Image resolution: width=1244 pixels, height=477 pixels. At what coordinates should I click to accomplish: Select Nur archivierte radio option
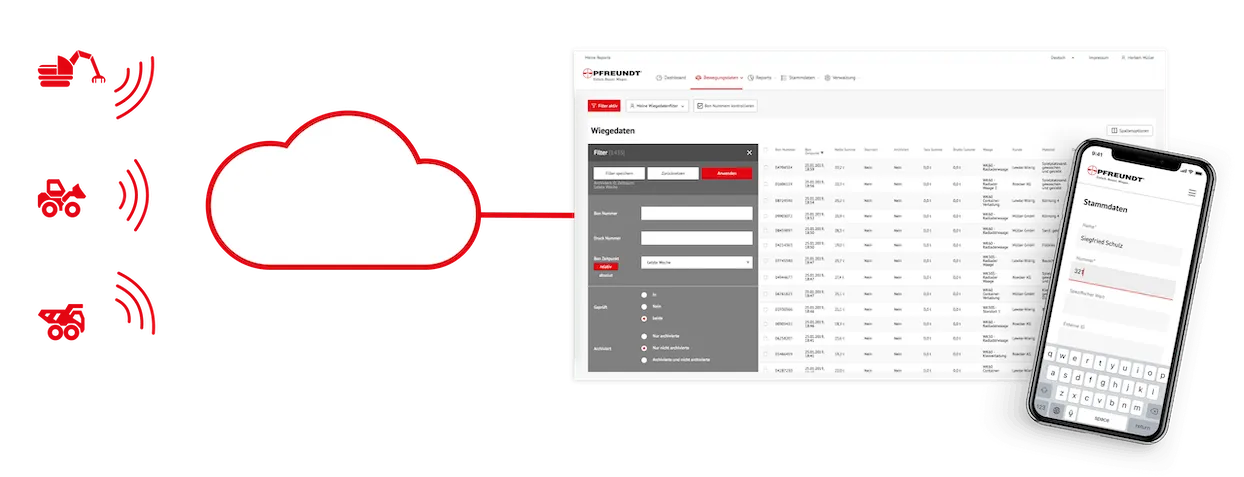(644, 336)
